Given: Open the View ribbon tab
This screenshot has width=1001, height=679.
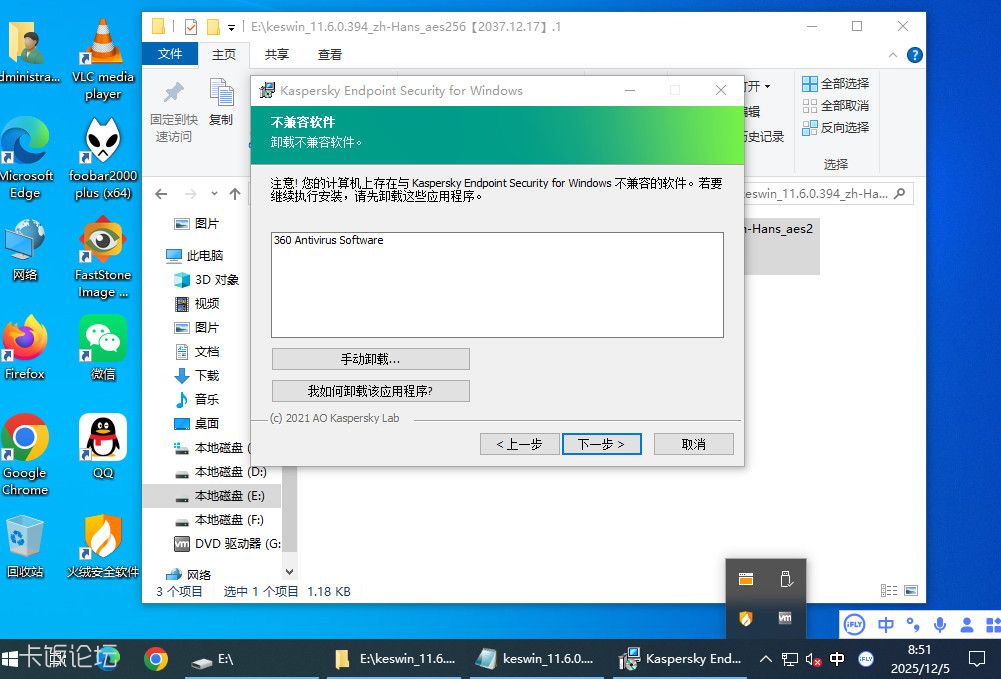Looking at the screenshot, I should (330, 55).
